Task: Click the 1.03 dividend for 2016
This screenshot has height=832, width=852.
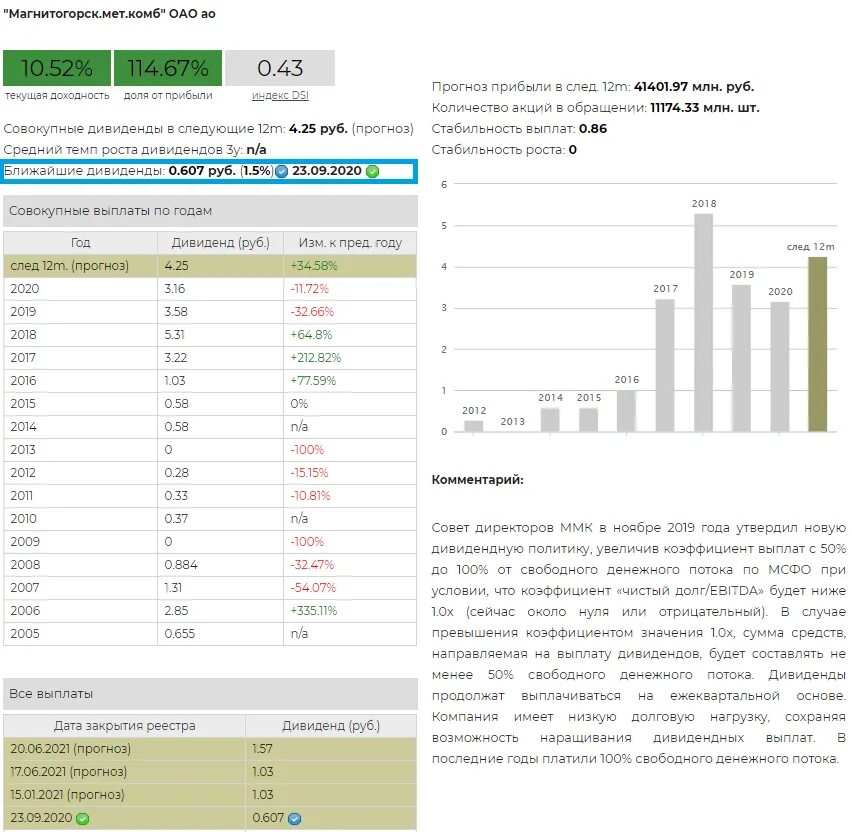Action: (175, 381)
